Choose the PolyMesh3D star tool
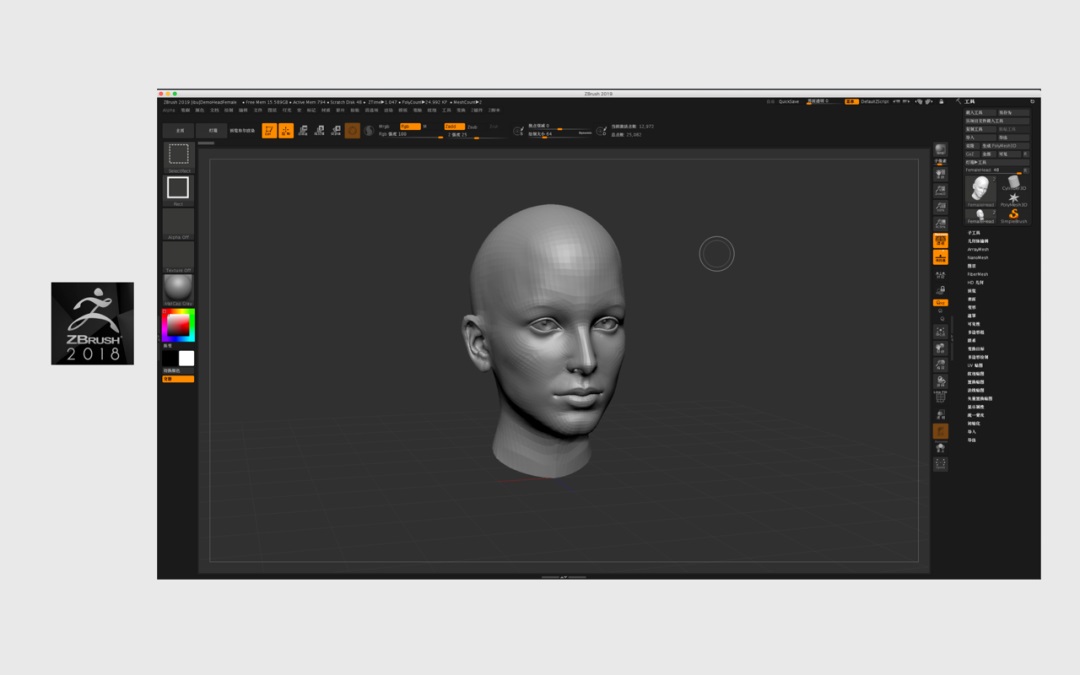Image resolution: width=1080 pixels, height=675 pixels. (x=1014, y=197)
